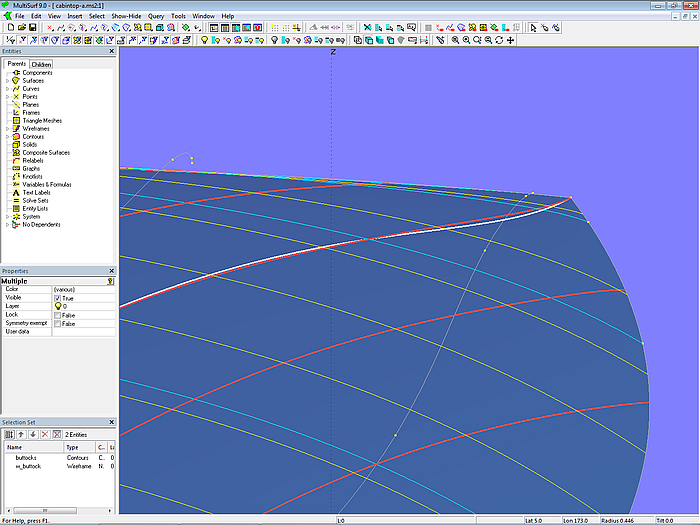This screenshot has width=700, height=525.
Task: Click the pan cross-arrows view icon
Action: (x=511, y=40)
